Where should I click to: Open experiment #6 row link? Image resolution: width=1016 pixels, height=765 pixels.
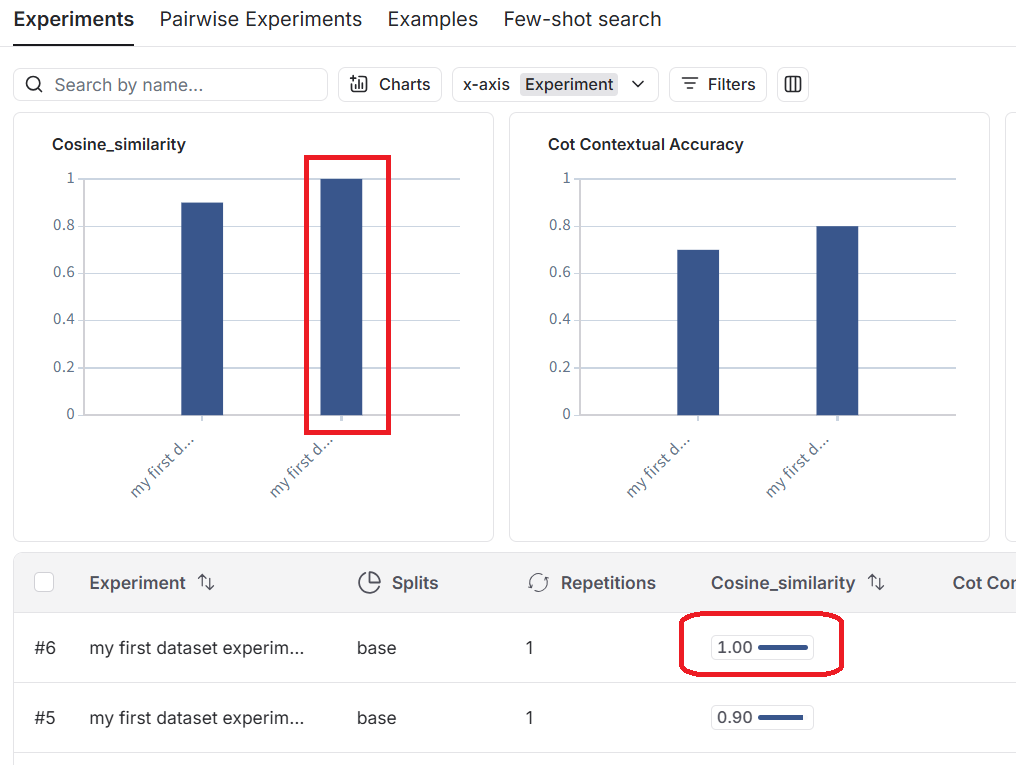(197, 648)
